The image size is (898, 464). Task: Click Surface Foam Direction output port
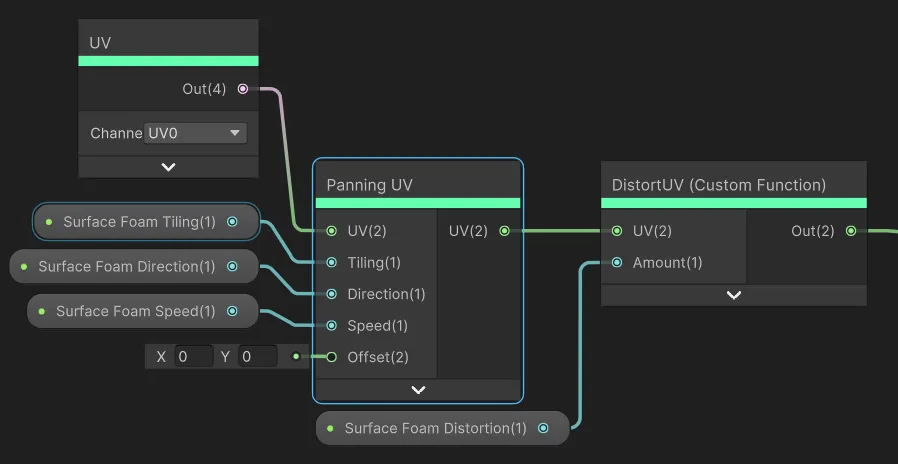[x=232, y=266]
